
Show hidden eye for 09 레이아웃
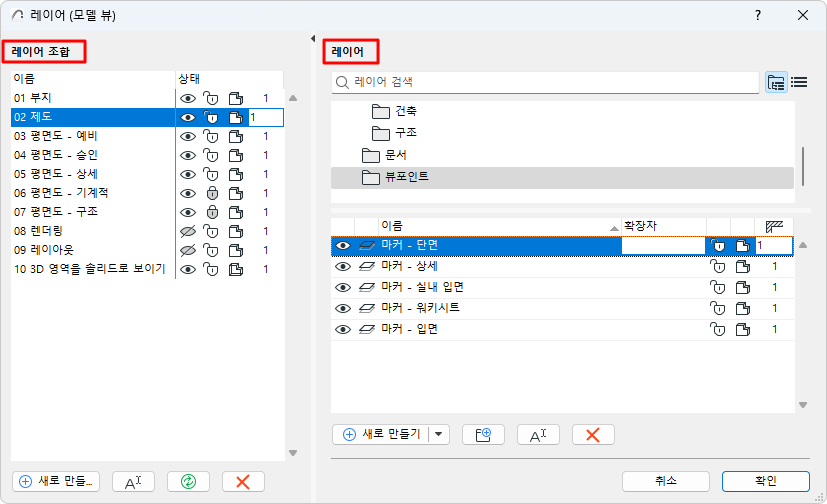point(188,250)
